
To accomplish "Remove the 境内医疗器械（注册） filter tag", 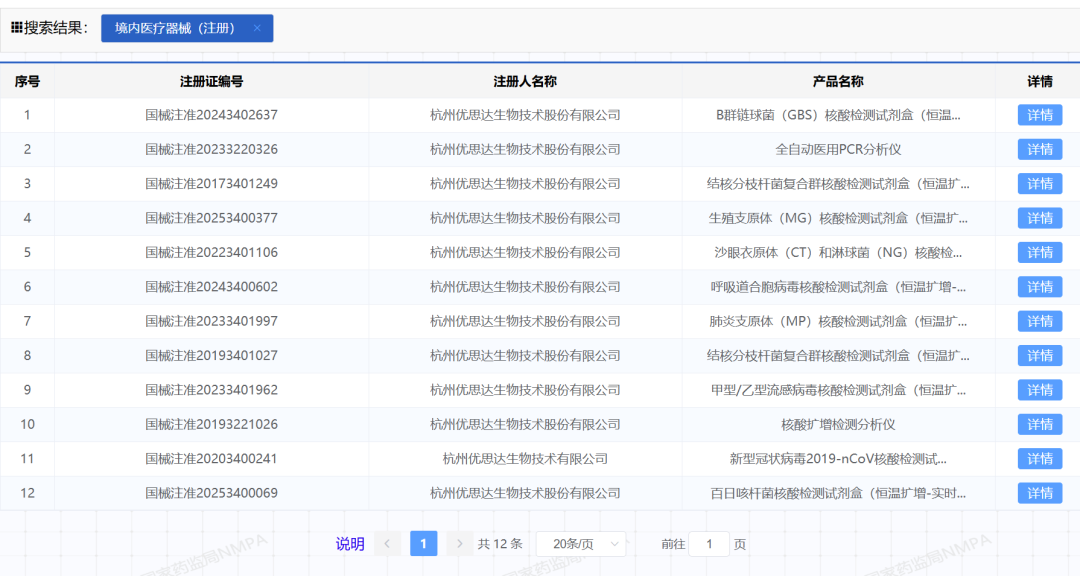I will click(x=257, y=29).
